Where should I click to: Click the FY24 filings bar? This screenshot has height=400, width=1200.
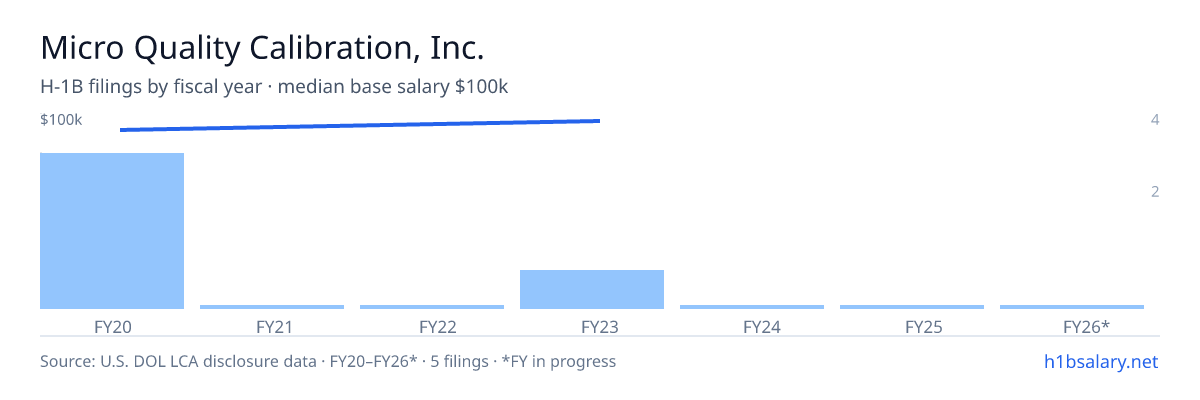click(752, 307)
